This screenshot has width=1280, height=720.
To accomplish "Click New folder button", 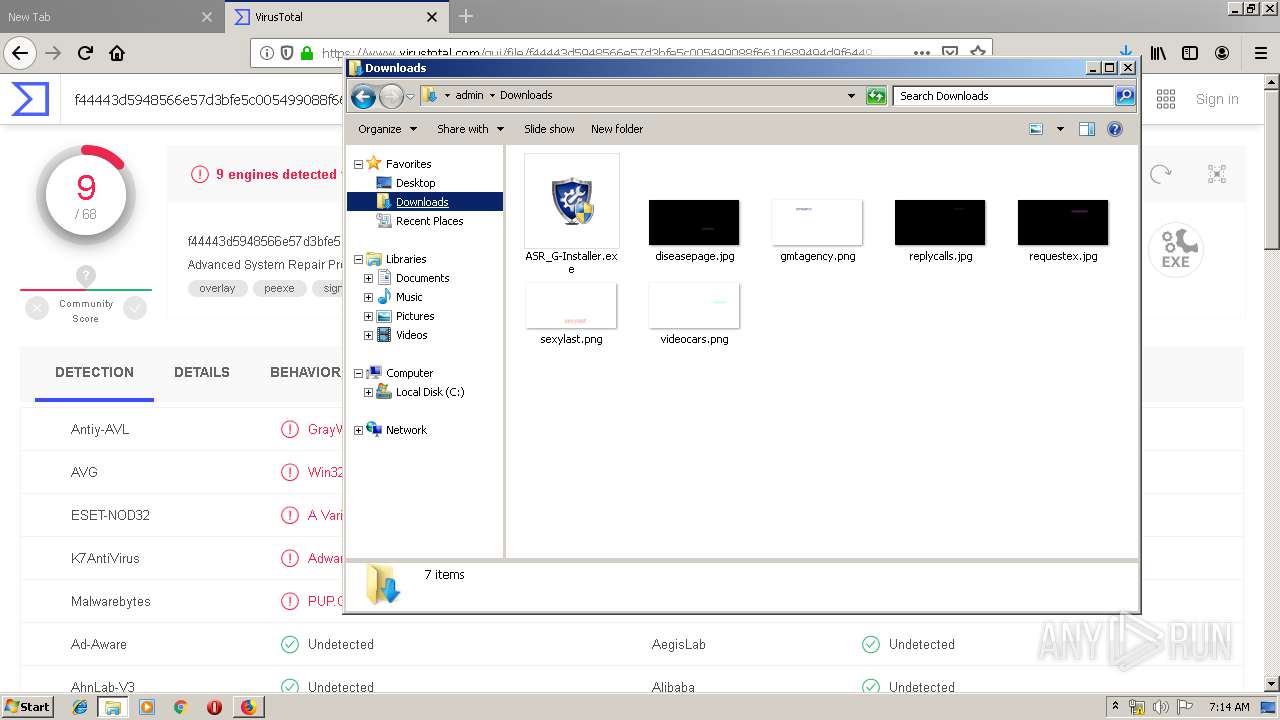I will (x=617, y=129).
